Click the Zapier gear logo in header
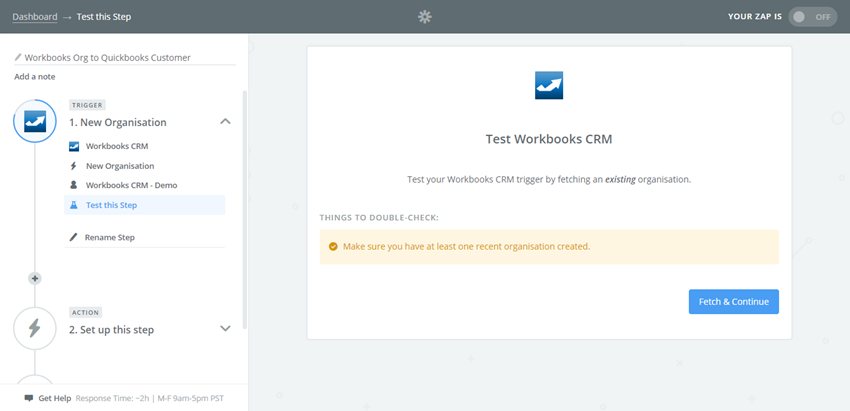This screenshot has width=850, height=411. pos(424,17)
